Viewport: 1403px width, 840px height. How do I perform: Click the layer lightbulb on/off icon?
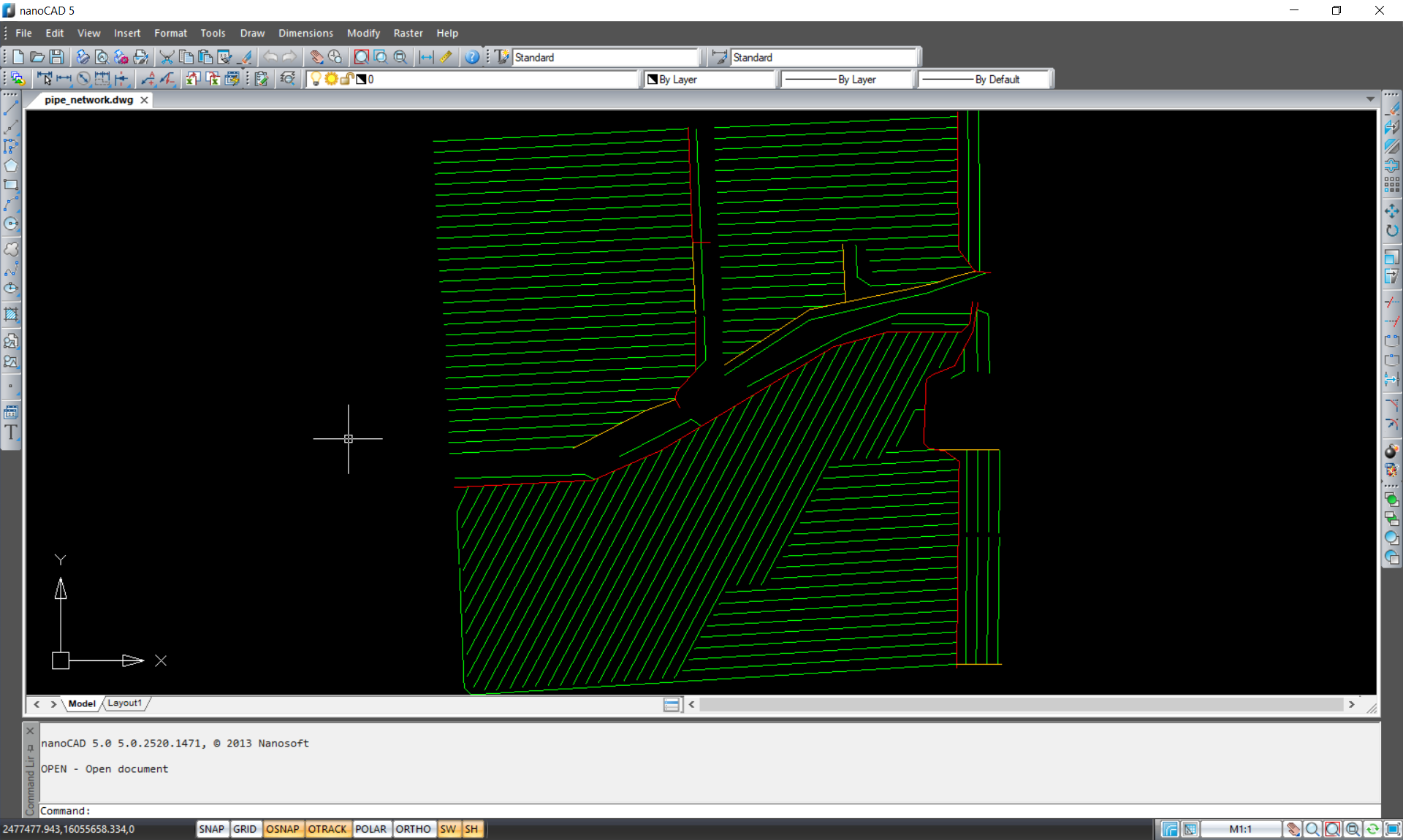(316, 79)
